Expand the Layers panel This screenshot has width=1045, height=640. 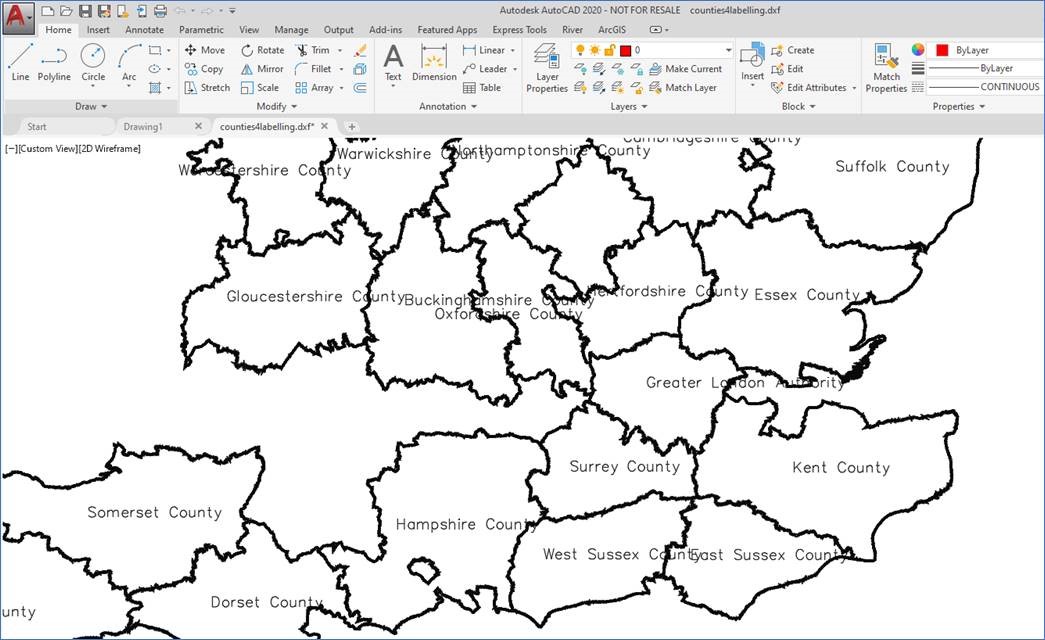pyautogui.click(x=628, y=106)
